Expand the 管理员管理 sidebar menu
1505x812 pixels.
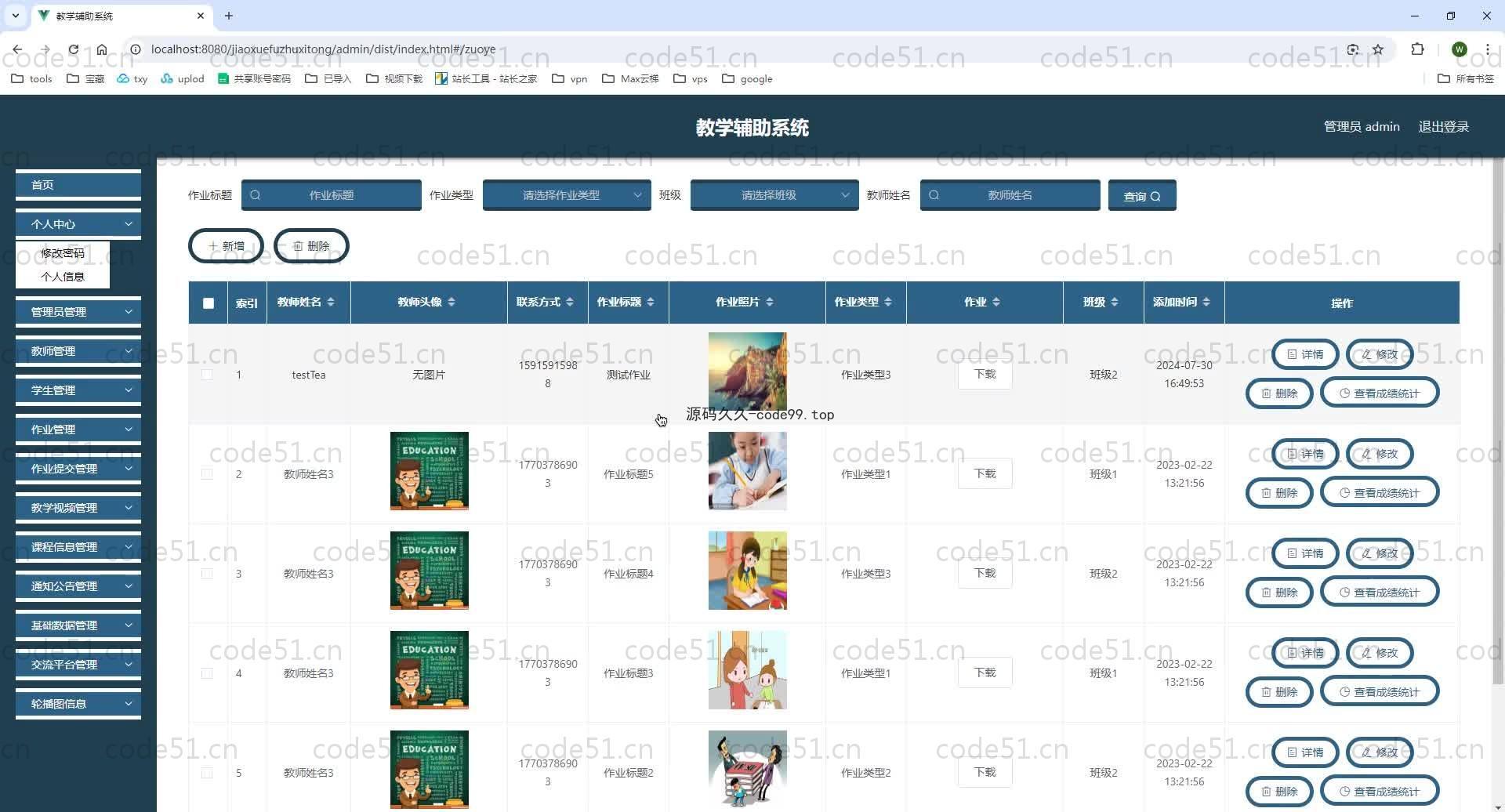coord(78,312)
